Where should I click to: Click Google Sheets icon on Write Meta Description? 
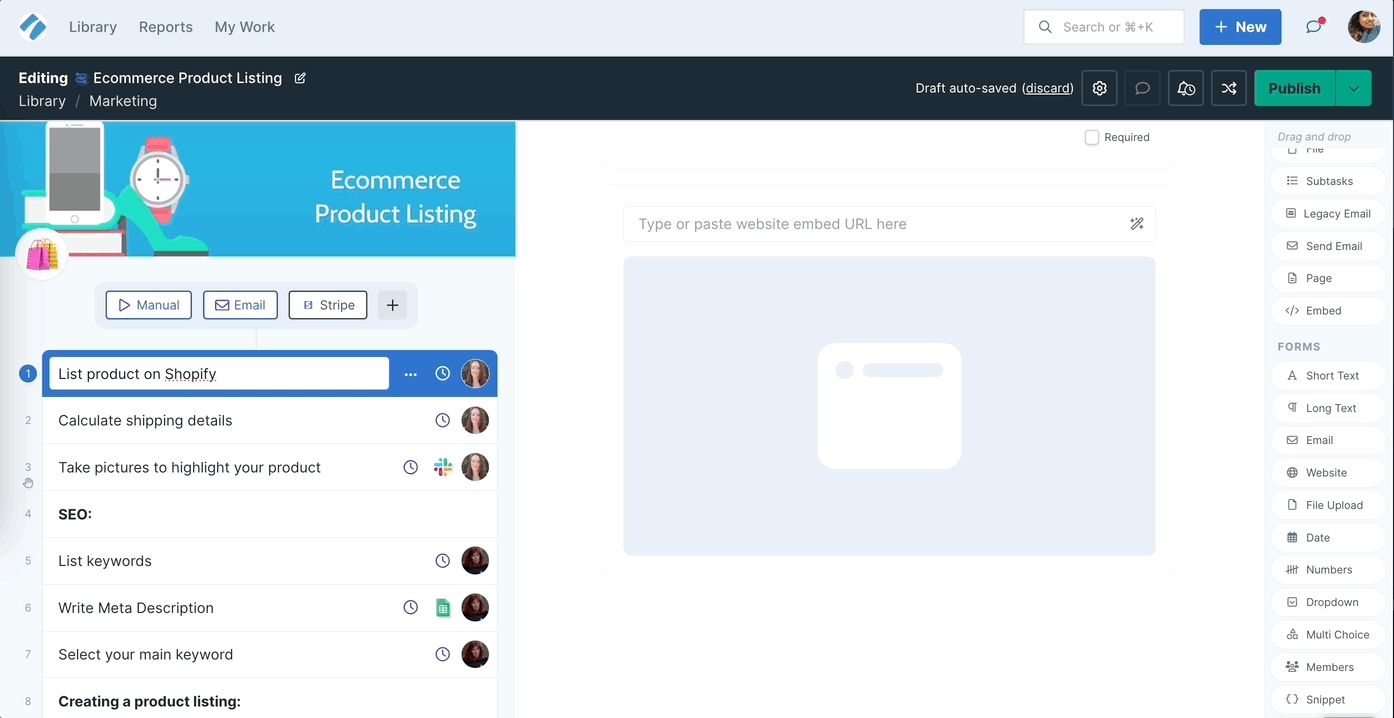click(443, 608)
